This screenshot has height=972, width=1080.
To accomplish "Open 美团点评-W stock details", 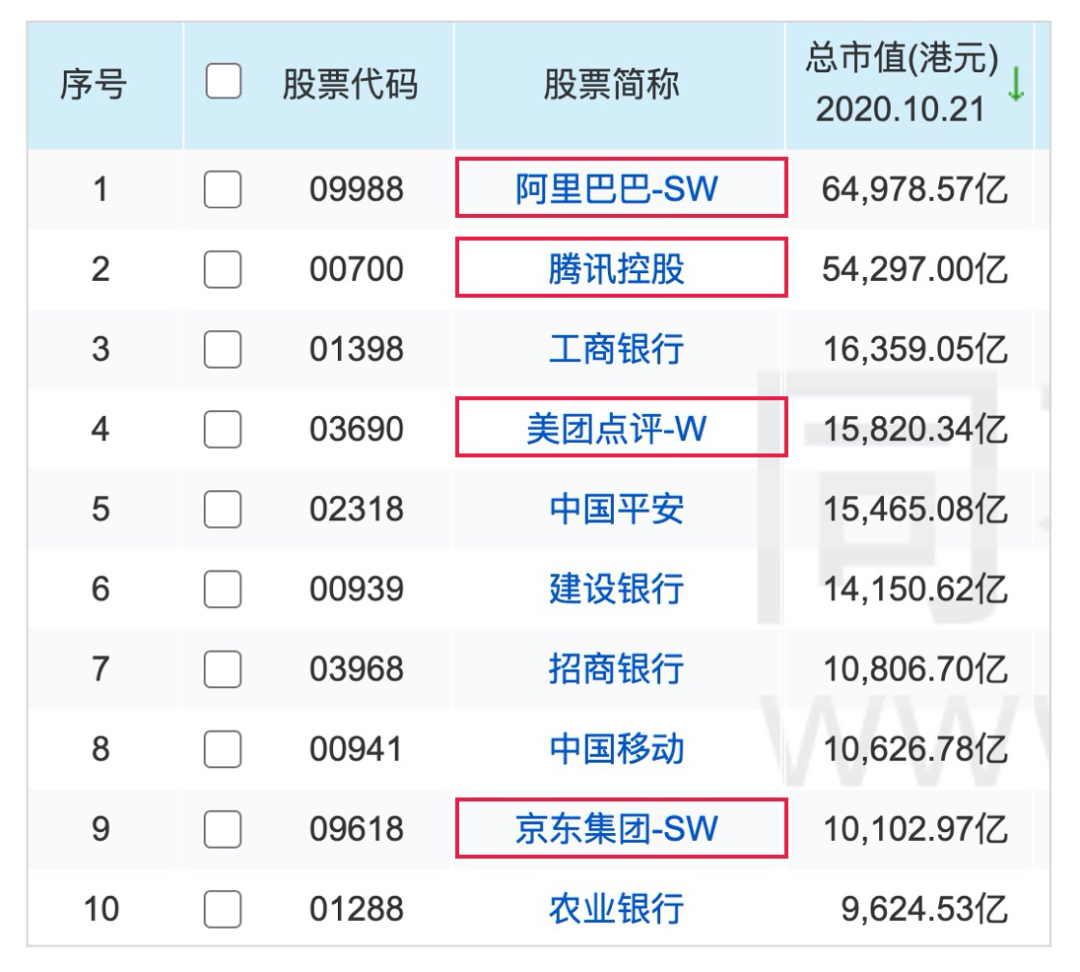I will pyautogui.click(x=616, y=429).
